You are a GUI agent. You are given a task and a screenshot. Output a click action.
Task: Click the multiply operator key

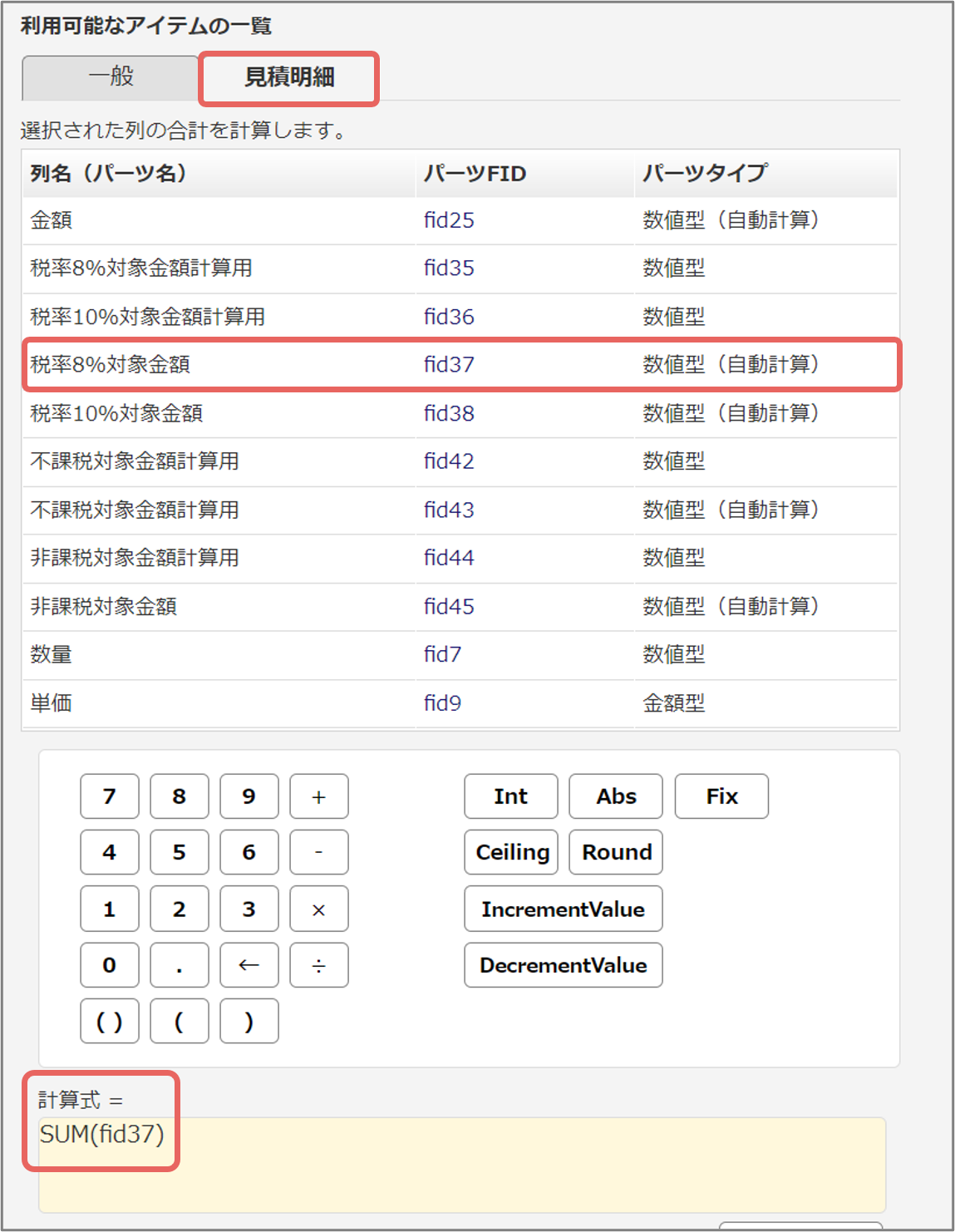(x=319, y=909)
